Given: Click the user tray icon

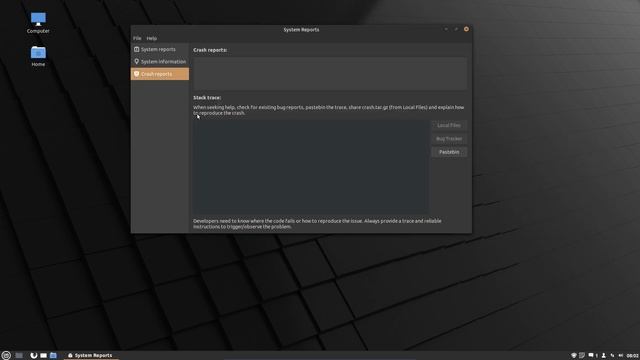Looking at the screenshot, I should (x=604, y=356).
